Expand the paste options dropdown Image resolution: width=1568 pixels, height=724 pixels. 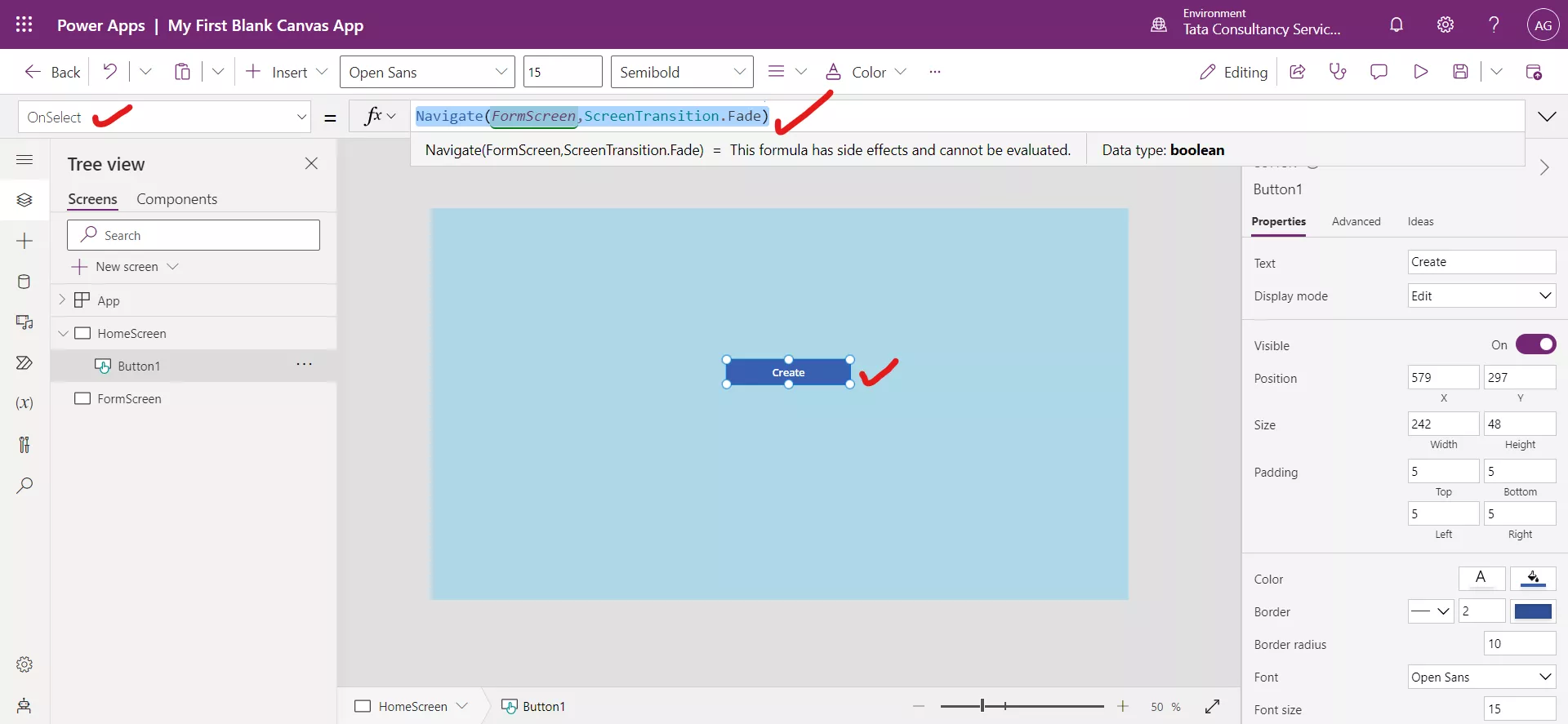click(218, 72)
